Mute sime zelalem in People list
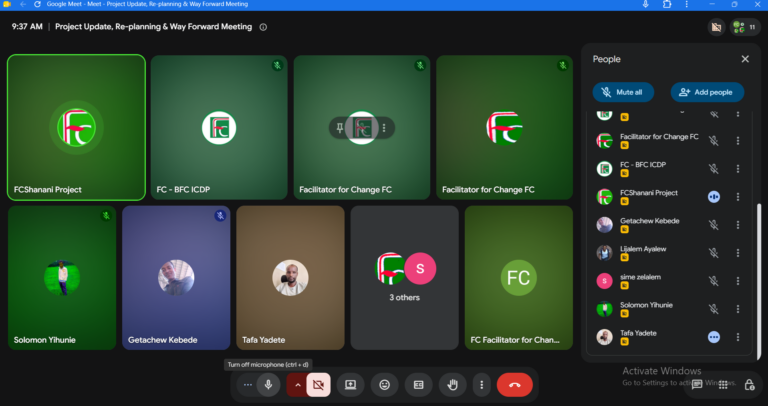This screenshot has height=406, width=768. click(714, 281)
